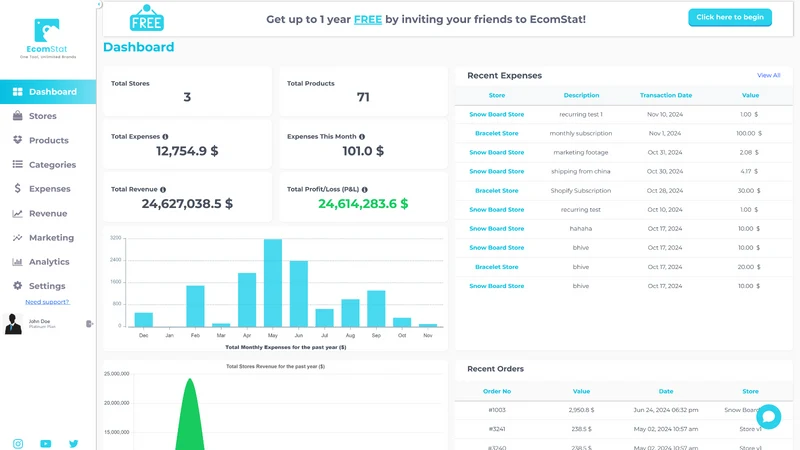This screenshot has width=800, height=450.
Task: Click the 'Click here to begin' button
Action: 730,17
